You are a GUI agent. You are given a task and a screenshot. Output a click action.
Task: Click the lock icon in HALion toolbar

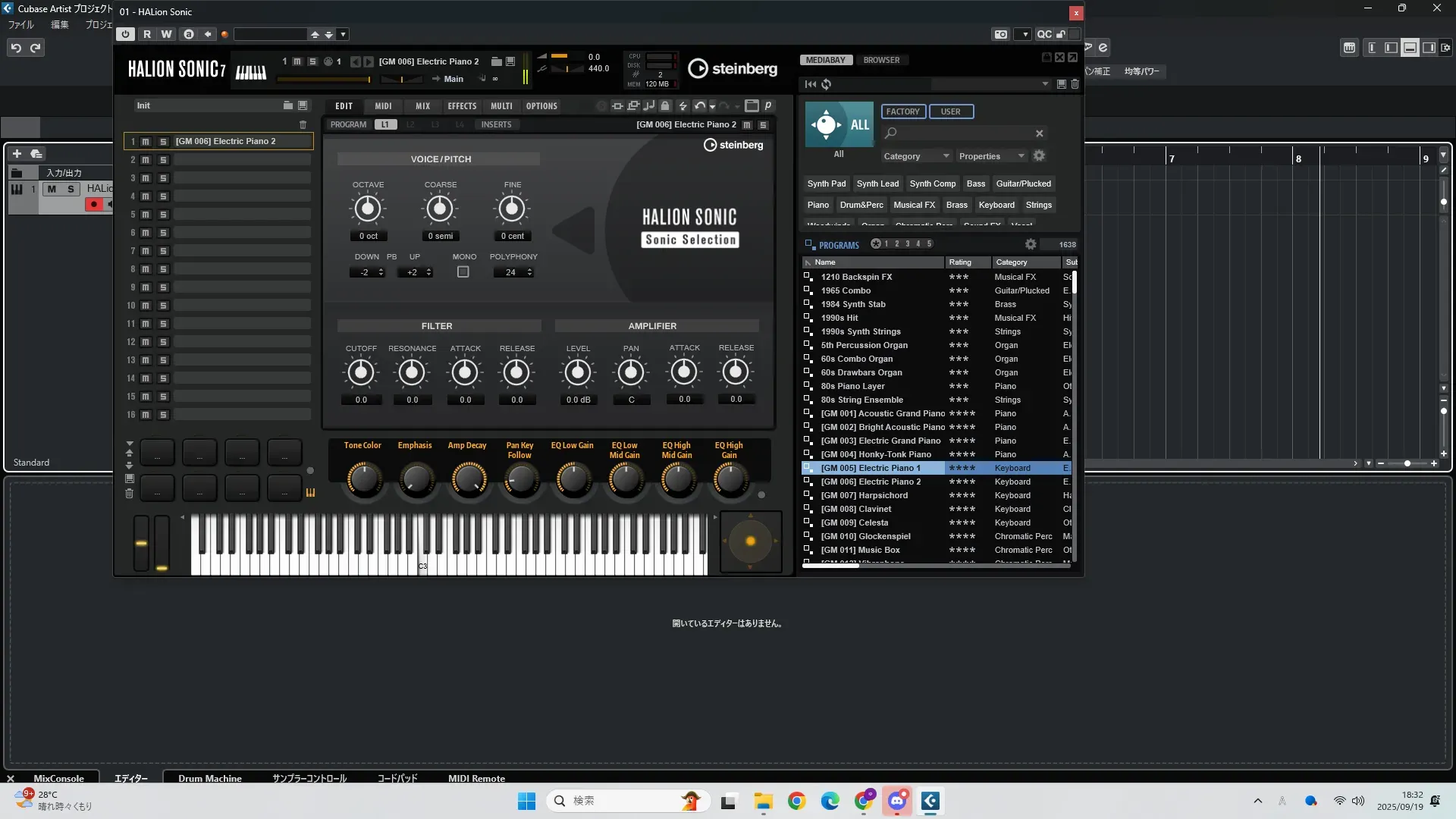coord(665,106)
